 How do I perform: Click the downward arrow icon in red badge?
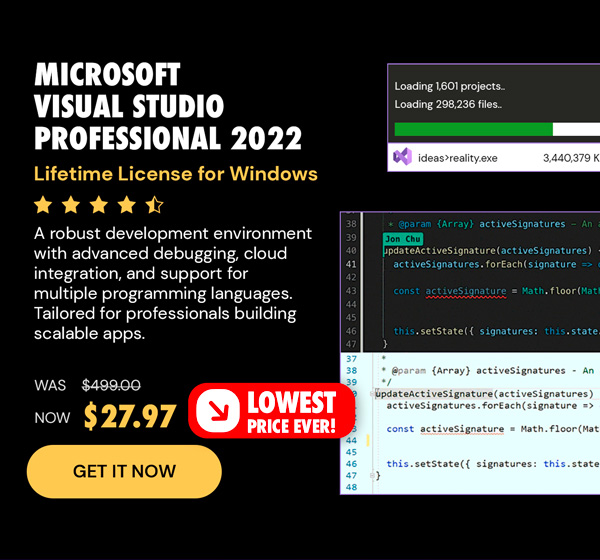point(218,411)
